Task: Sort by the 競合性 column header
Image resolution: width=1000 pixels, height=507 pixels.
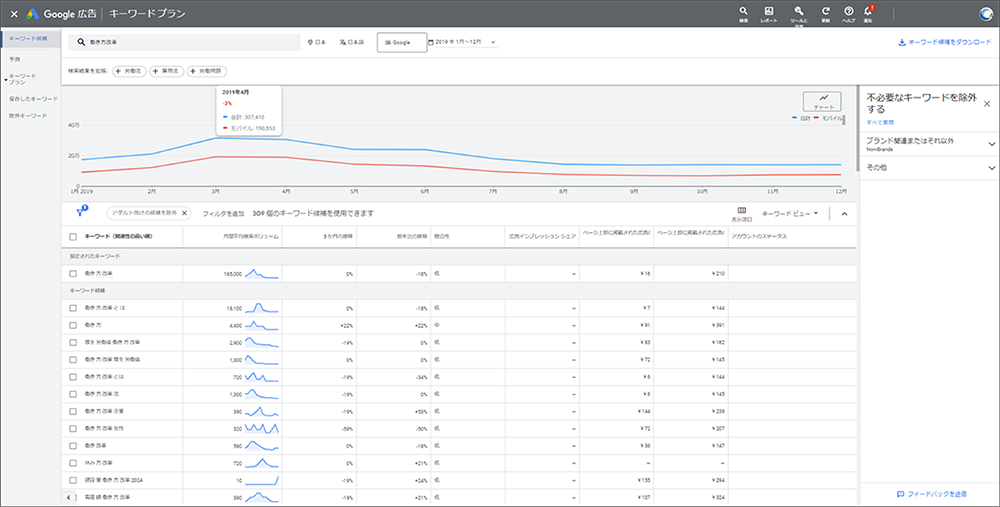Action: pos(441,237)
